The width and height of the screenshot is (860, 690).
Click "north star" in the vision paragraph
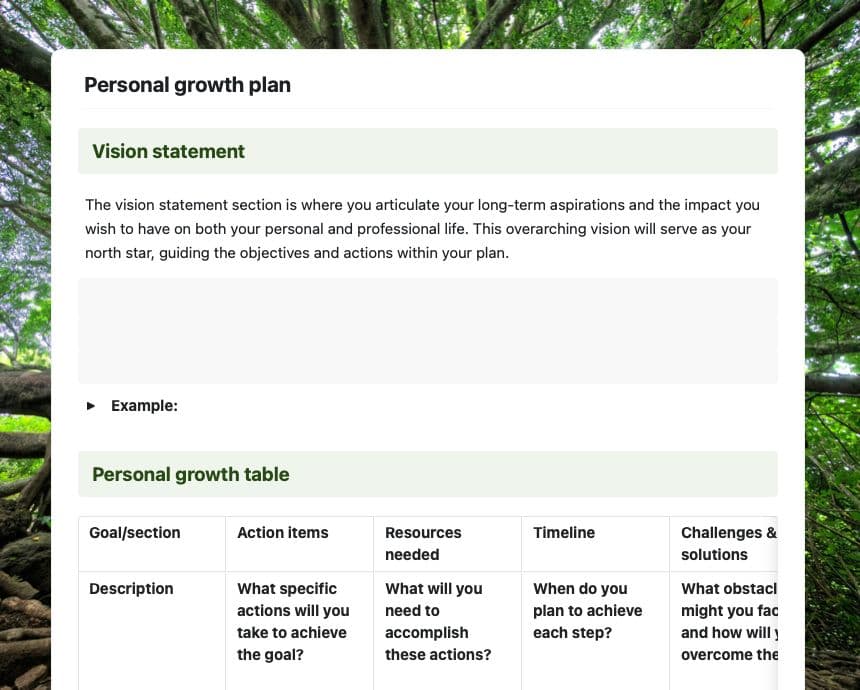point(118,253)
